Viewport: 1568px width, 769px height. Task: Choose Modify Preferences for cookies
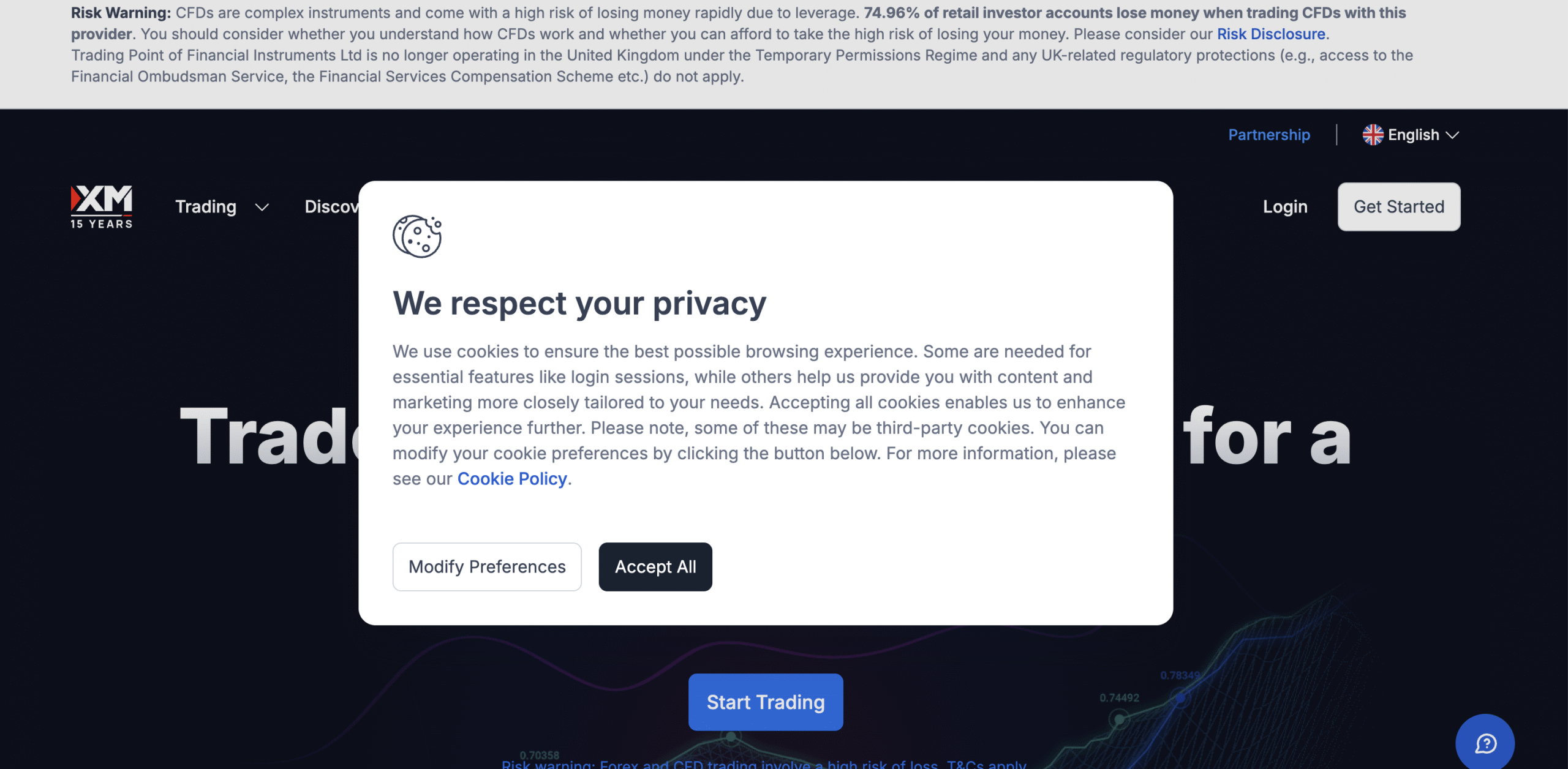pyautogui.click(x=487, y=567)
